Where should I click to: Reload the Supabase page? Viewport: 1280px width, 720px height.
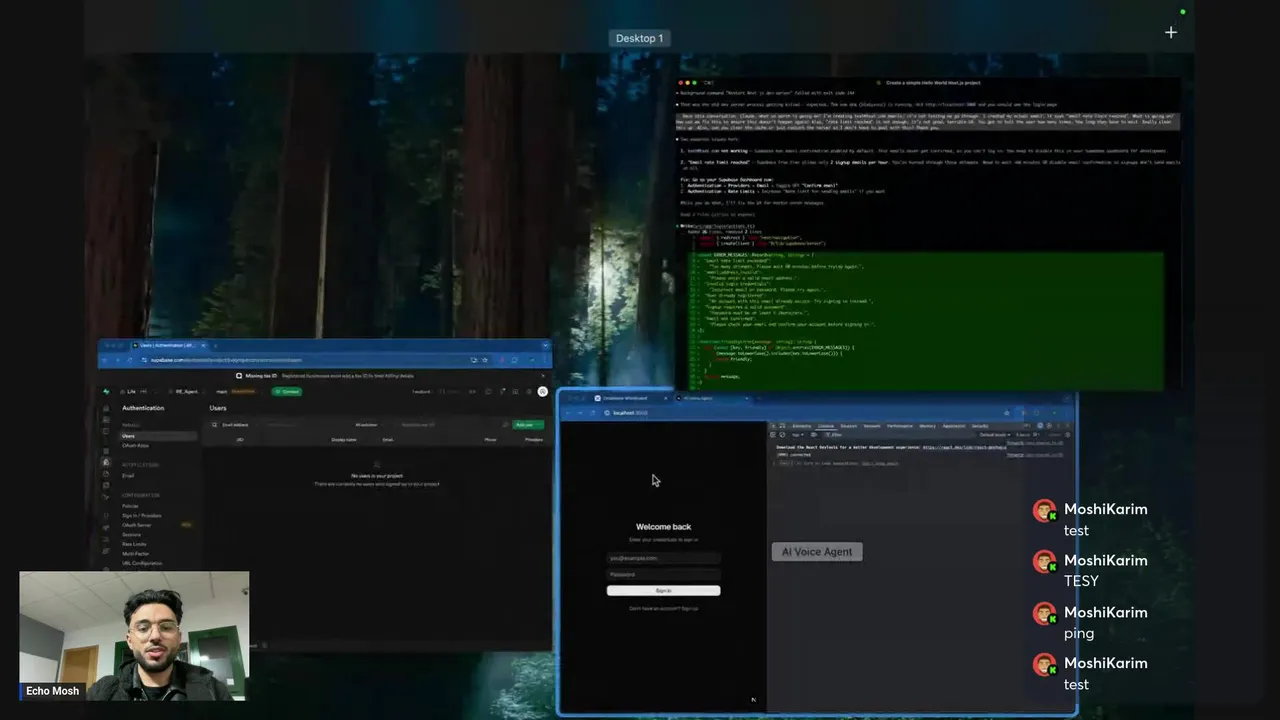click(130, 360)
